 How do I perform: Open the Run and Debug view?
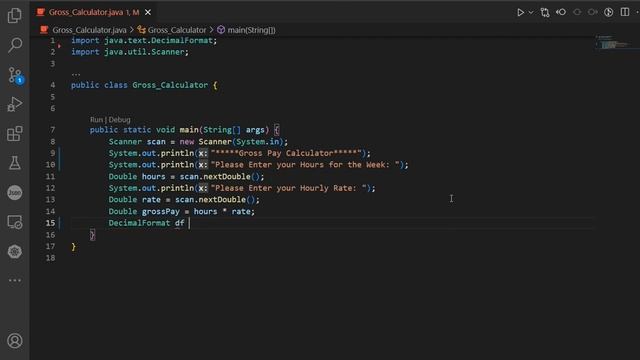tap(15, 104)
